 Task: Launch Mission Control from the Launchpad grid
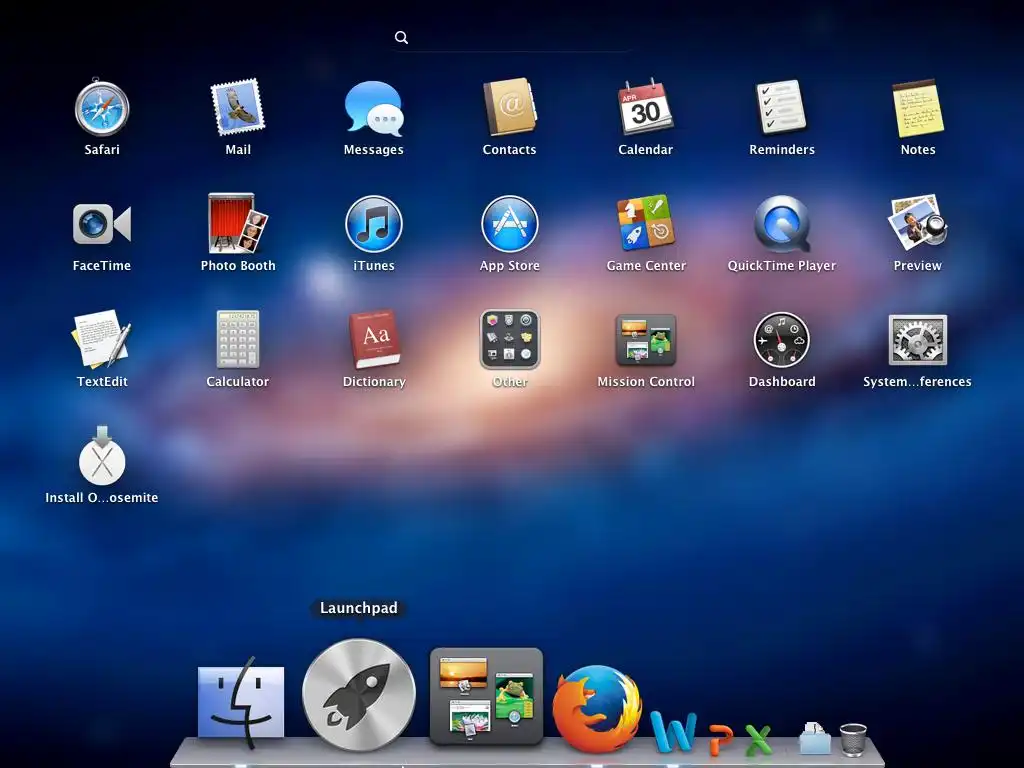click(645, 340)
